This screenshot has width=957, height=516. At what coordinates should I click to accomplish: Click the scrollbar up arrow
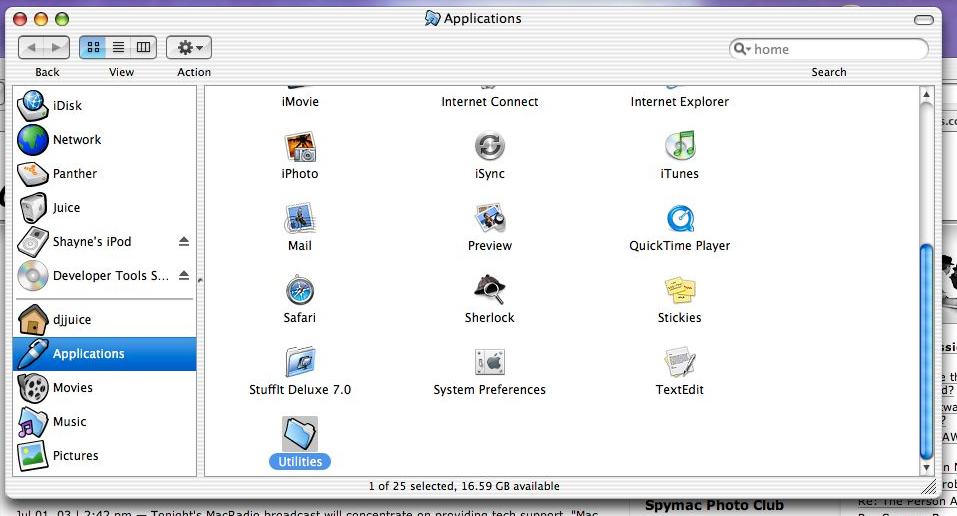click(926, 95)
